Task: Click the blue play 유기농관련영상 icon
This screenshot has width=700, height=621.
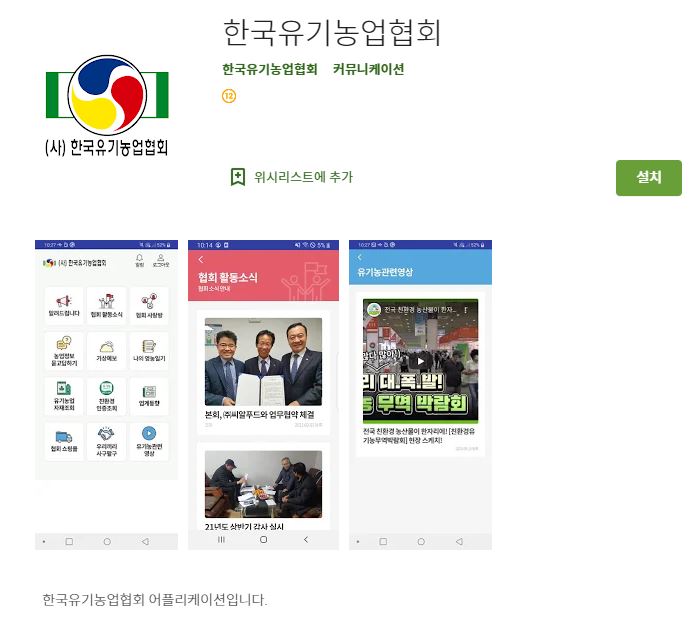Action: (149, 433)
